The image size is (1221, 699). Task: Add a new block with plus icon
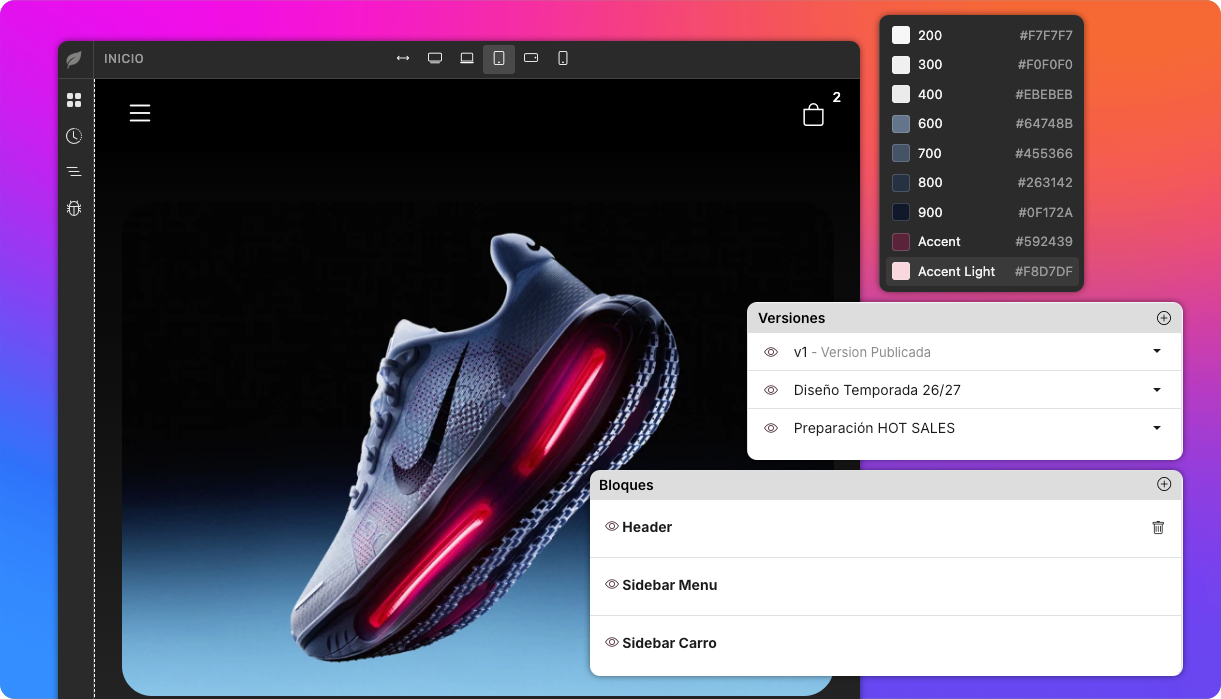coord(1164,484)
